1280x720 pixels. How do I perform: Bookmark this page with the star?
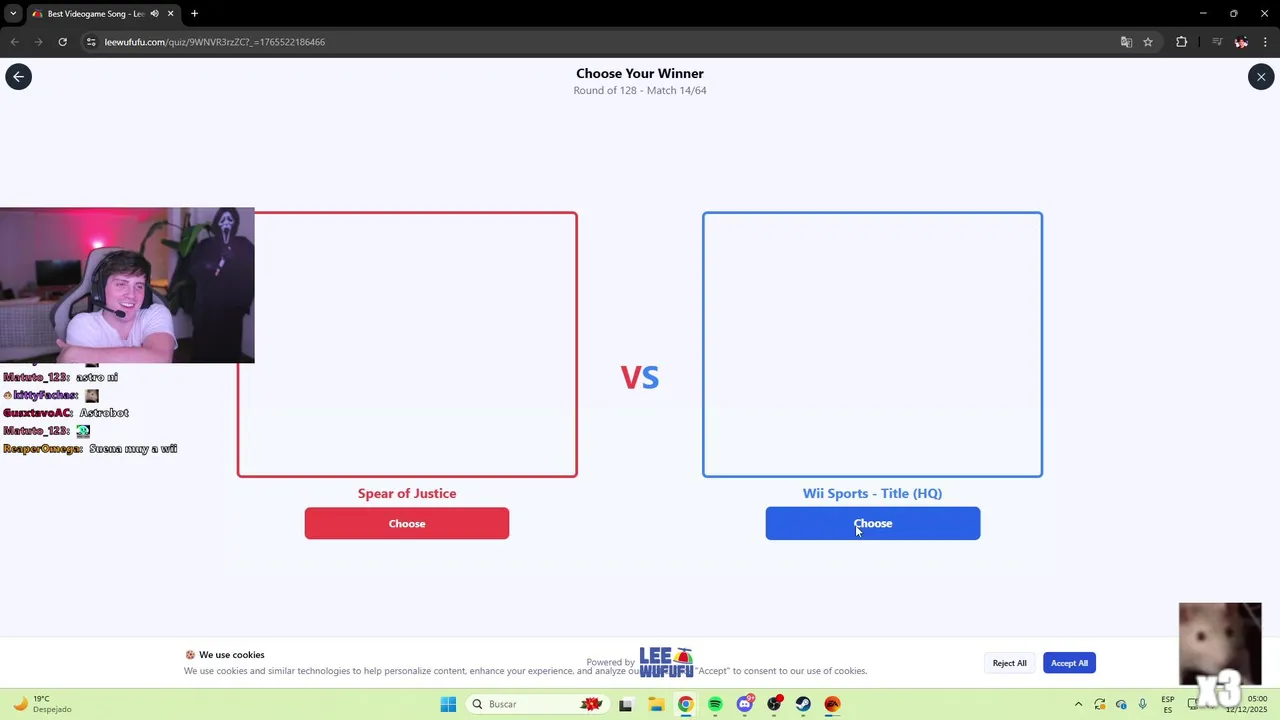[x=1148, y=42]
